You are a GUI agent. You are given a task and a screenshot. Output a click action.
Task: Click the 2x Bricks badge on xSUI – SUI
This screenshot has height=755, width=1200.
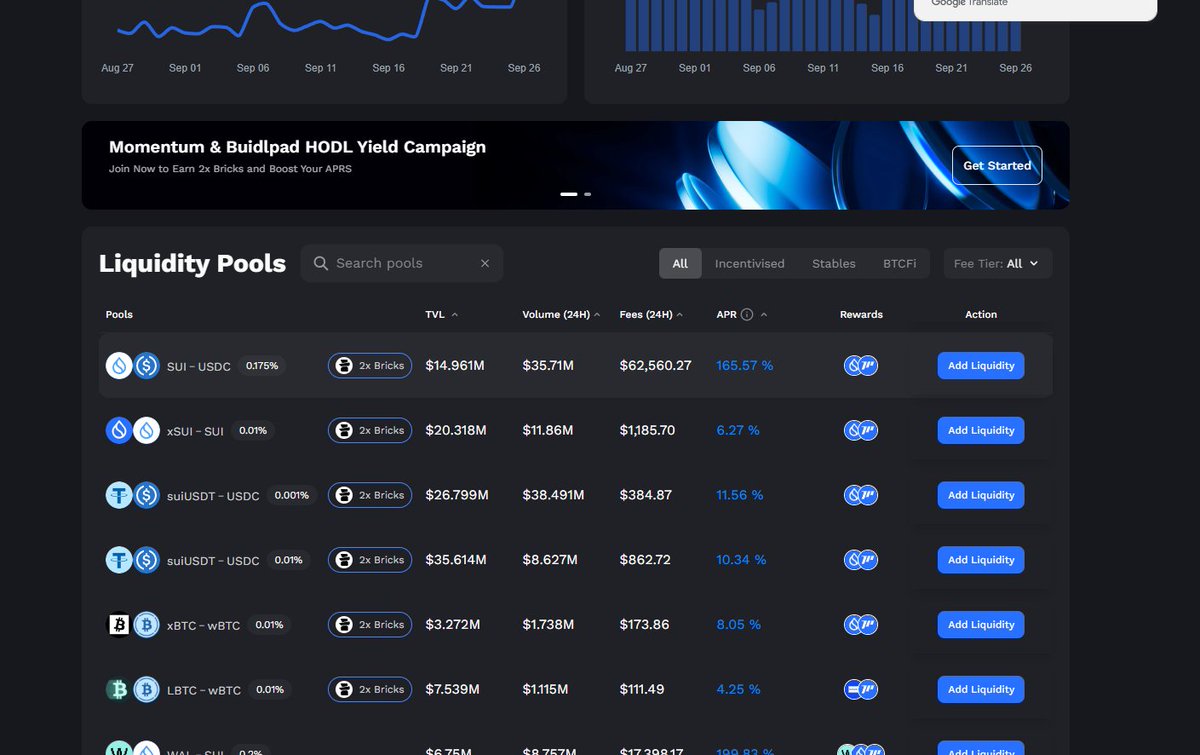pyautogui.click(x=370, y=431)
